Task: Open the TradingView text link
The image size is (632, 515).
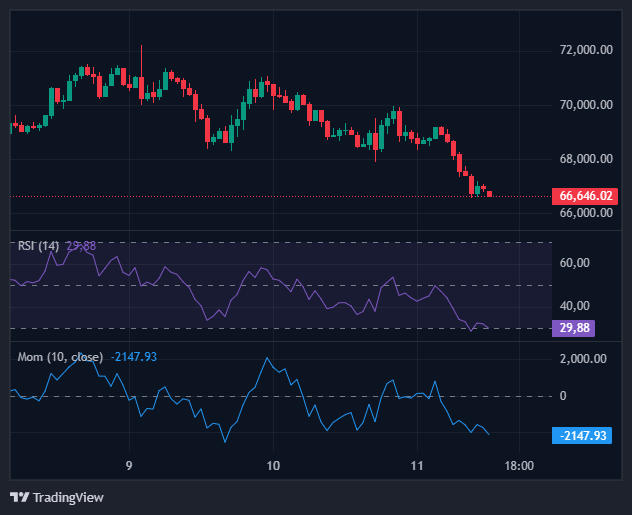Action: coord(68,497)
